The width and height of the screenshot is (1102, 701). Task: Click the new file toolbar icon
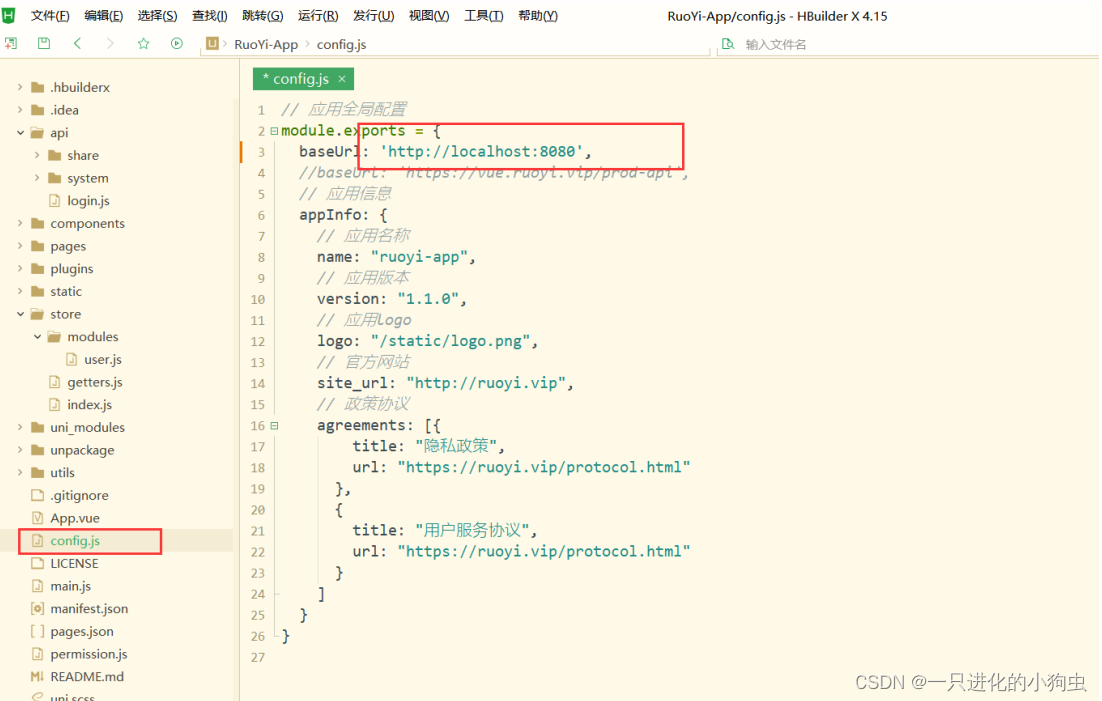[x=11, y=44]
